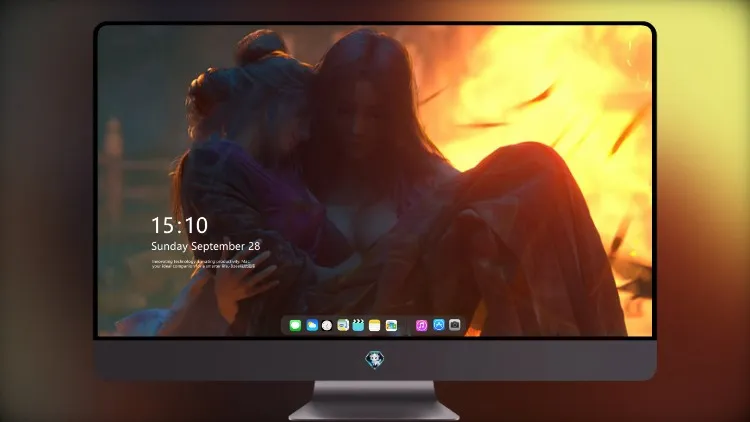
Task: Click the empty dock area left of Messages
Action: 286,325
